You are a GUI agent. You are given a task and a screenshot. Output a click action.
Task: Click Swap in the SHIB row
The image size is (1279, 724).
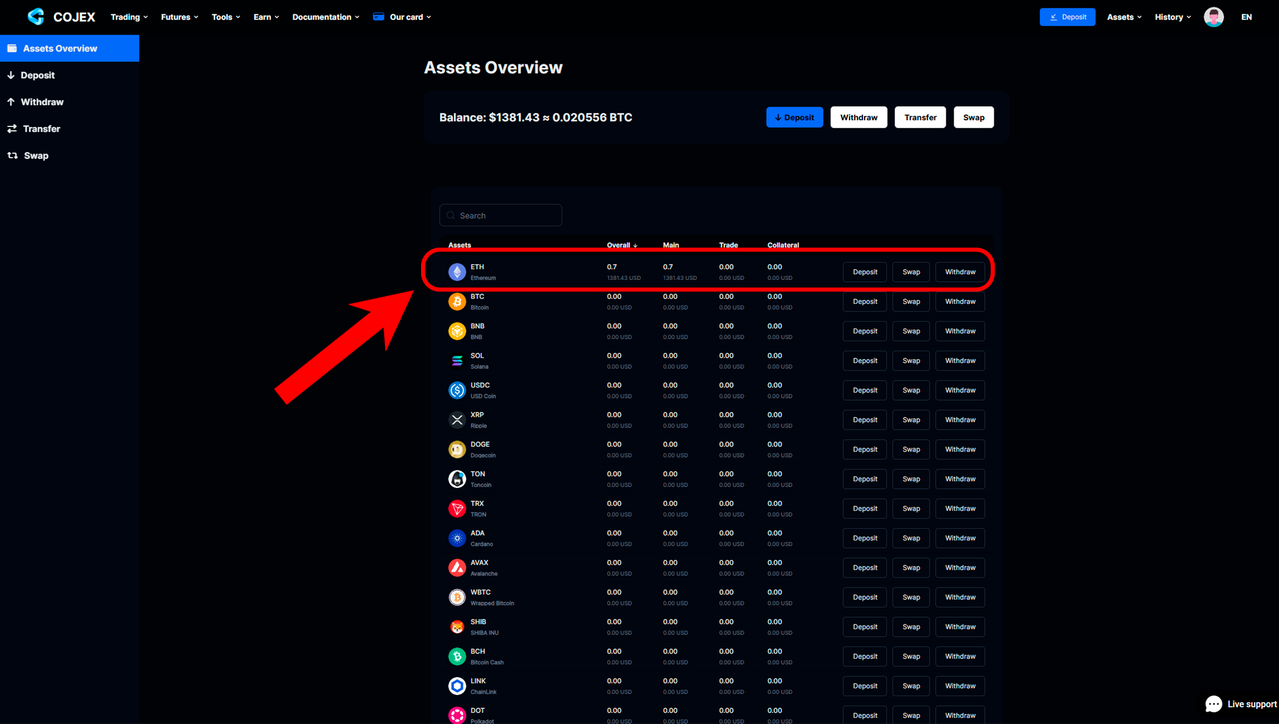tap(911, 627)
